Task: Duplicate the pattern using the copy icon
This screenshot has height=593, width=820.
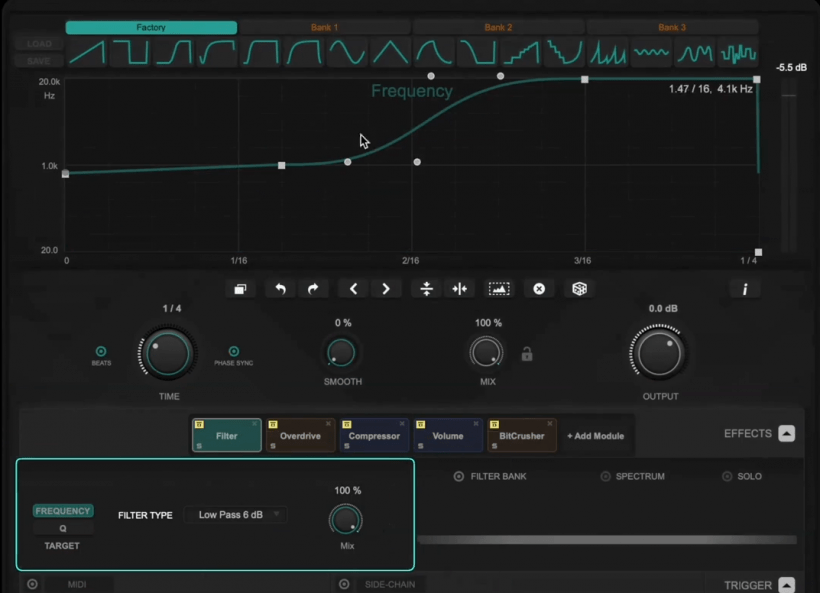Action: [x=239, y=289]
